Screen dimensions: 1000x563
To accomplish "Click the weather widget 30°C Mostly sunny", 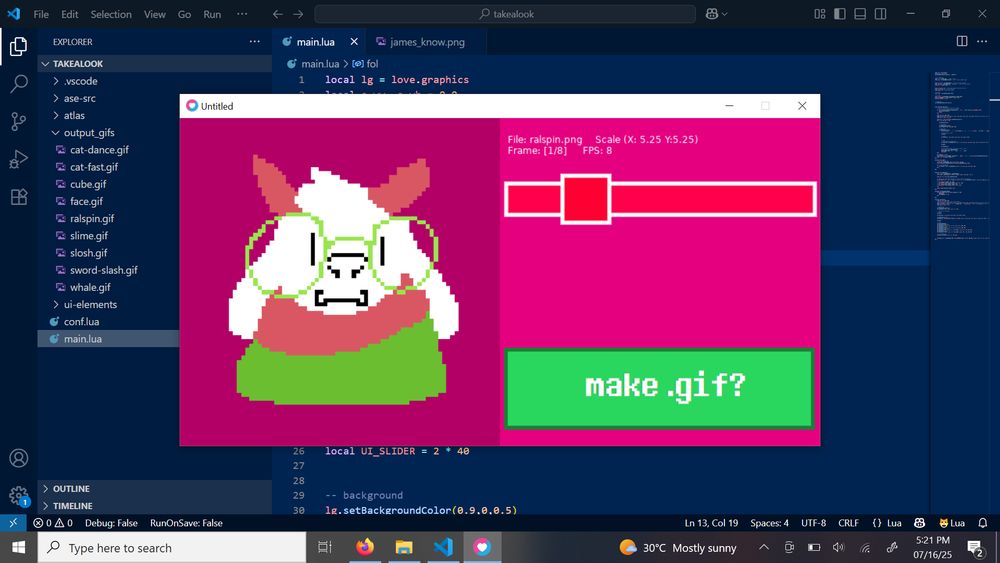I will pos(677,548).
